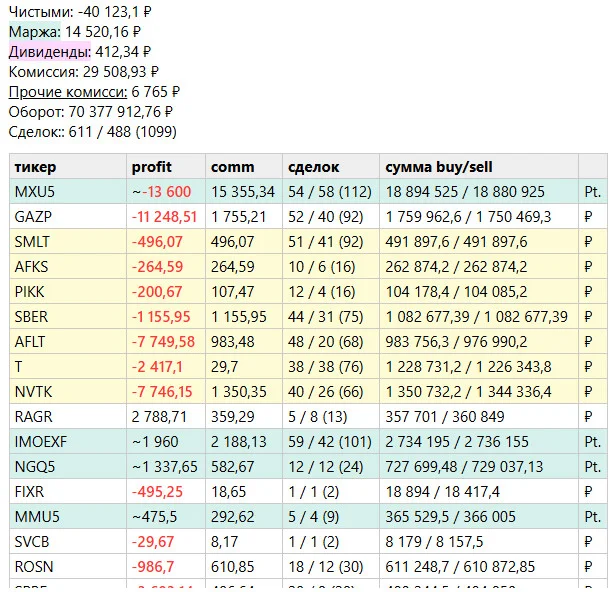This screenshot has width=612, height=592.
Task: Click the IMOEXF trades count '59 / 42 (101)'
Action: [x=330, y=441]
